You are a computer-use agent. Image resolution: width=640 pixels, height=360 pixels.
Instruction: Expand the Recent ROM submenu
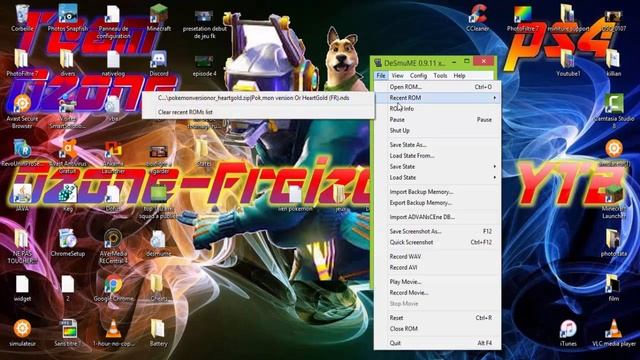tap(438, 98)
